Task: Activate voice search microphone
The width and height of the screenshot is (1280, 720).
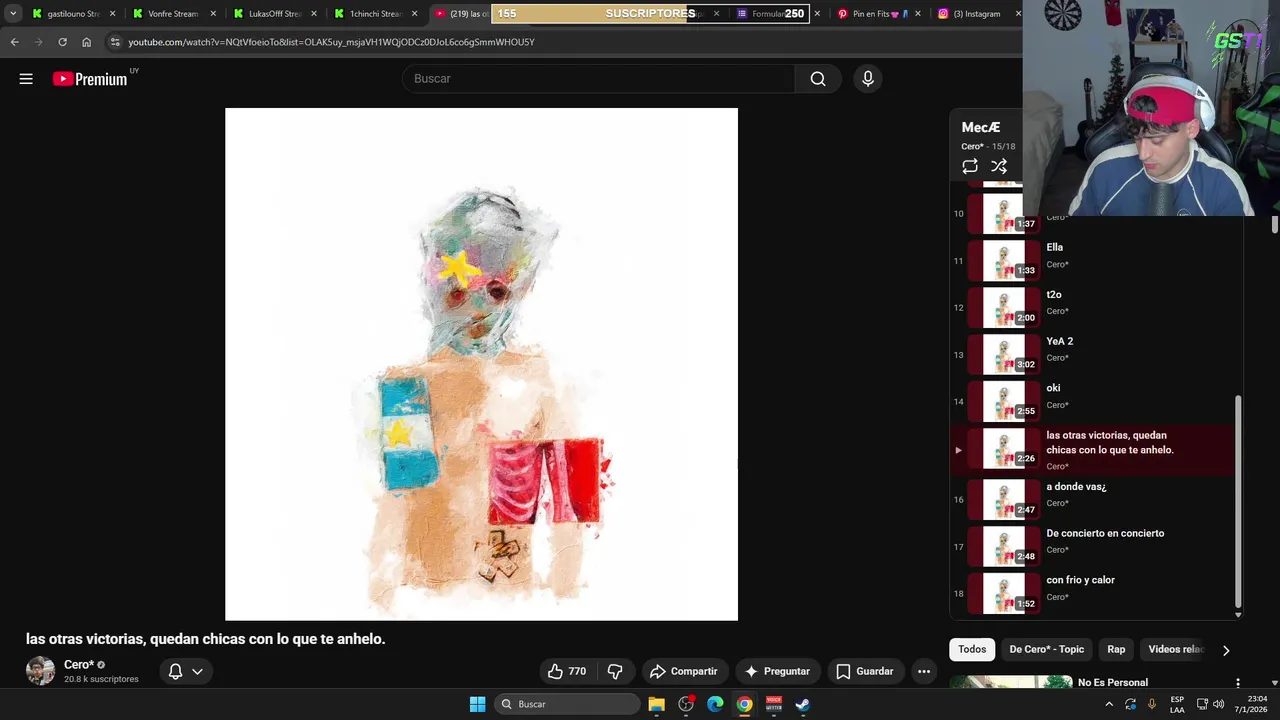Action: point(868,79)
